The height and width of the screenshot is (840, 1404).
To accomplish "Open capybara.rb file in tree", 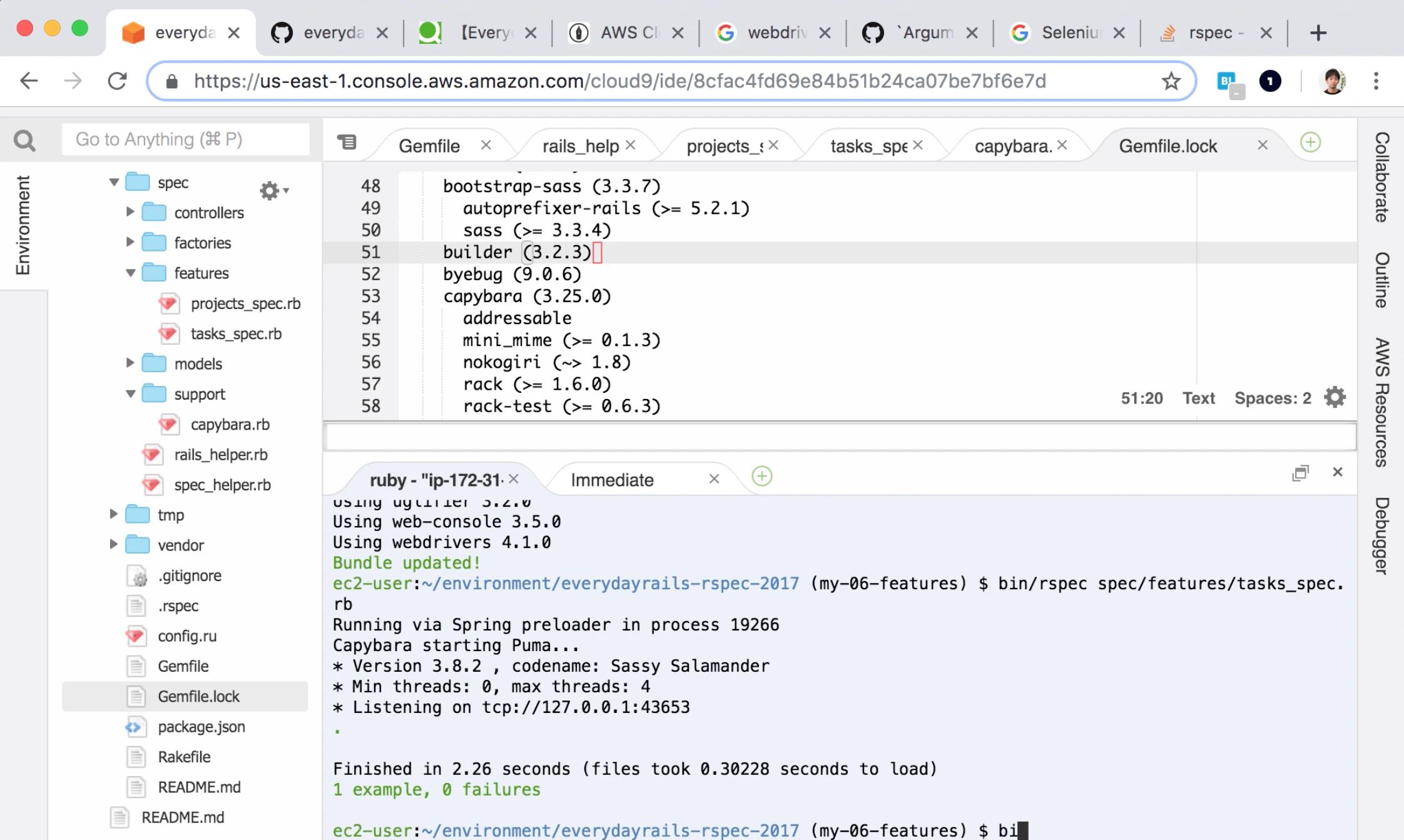I will point(230,424).
